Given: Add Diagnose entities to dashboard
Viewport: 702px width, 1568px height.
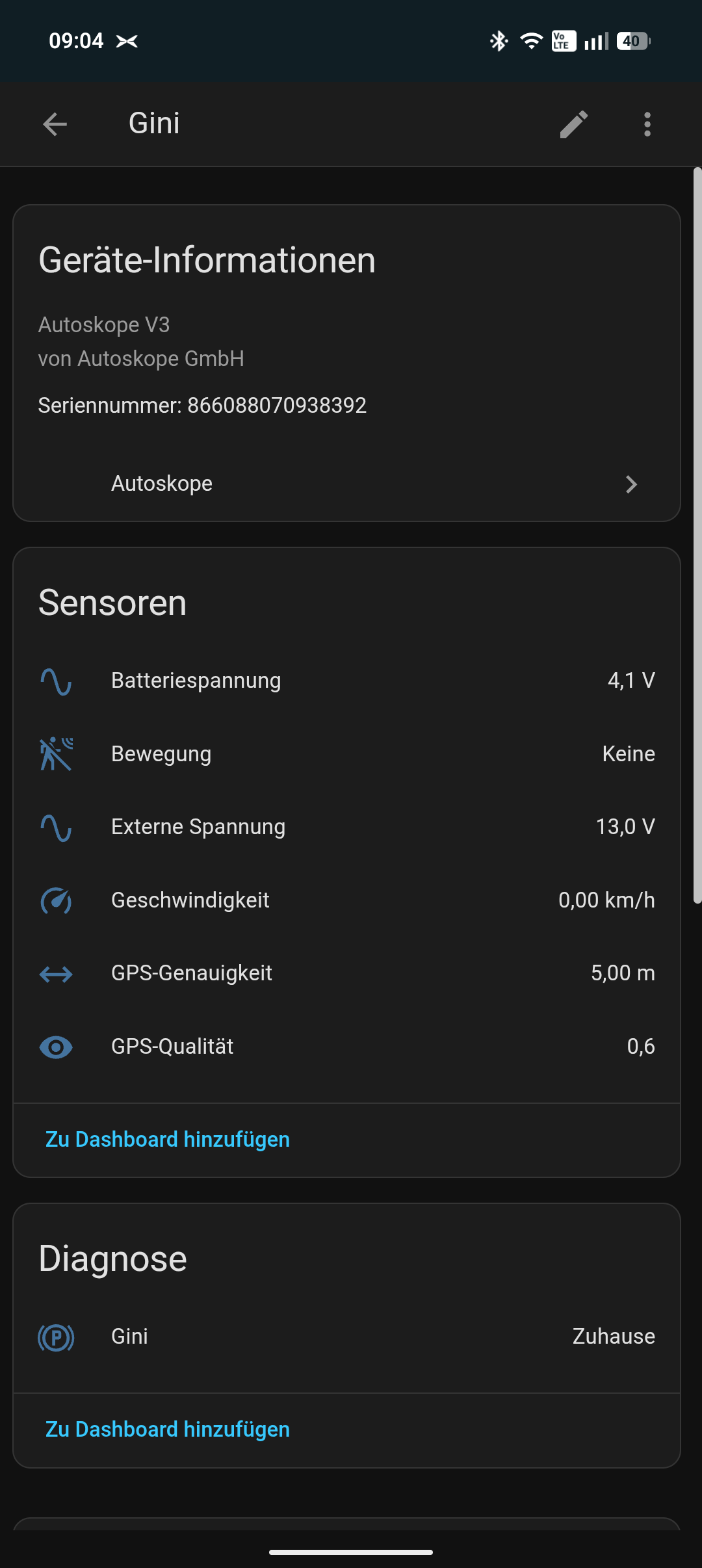Looking at the screenshot, I should point(168,1430).
